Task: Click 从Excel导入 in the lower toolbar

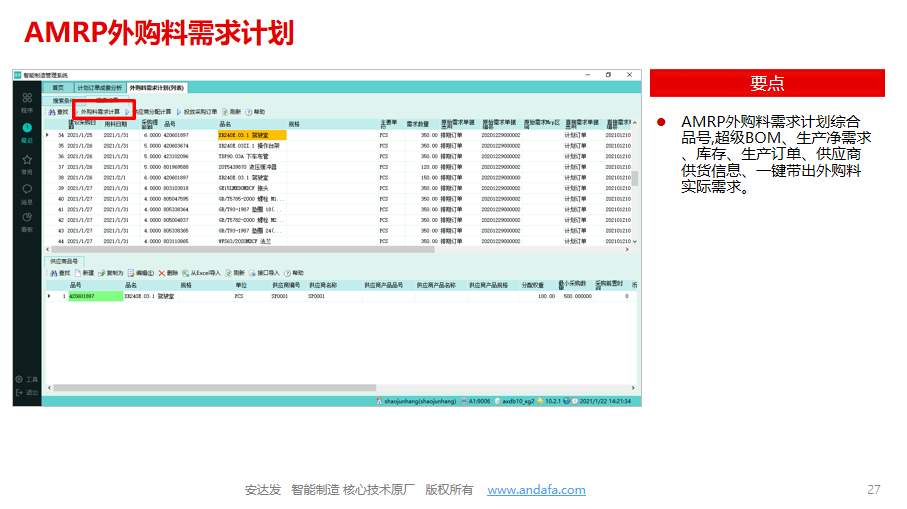Action: [203, 272]
